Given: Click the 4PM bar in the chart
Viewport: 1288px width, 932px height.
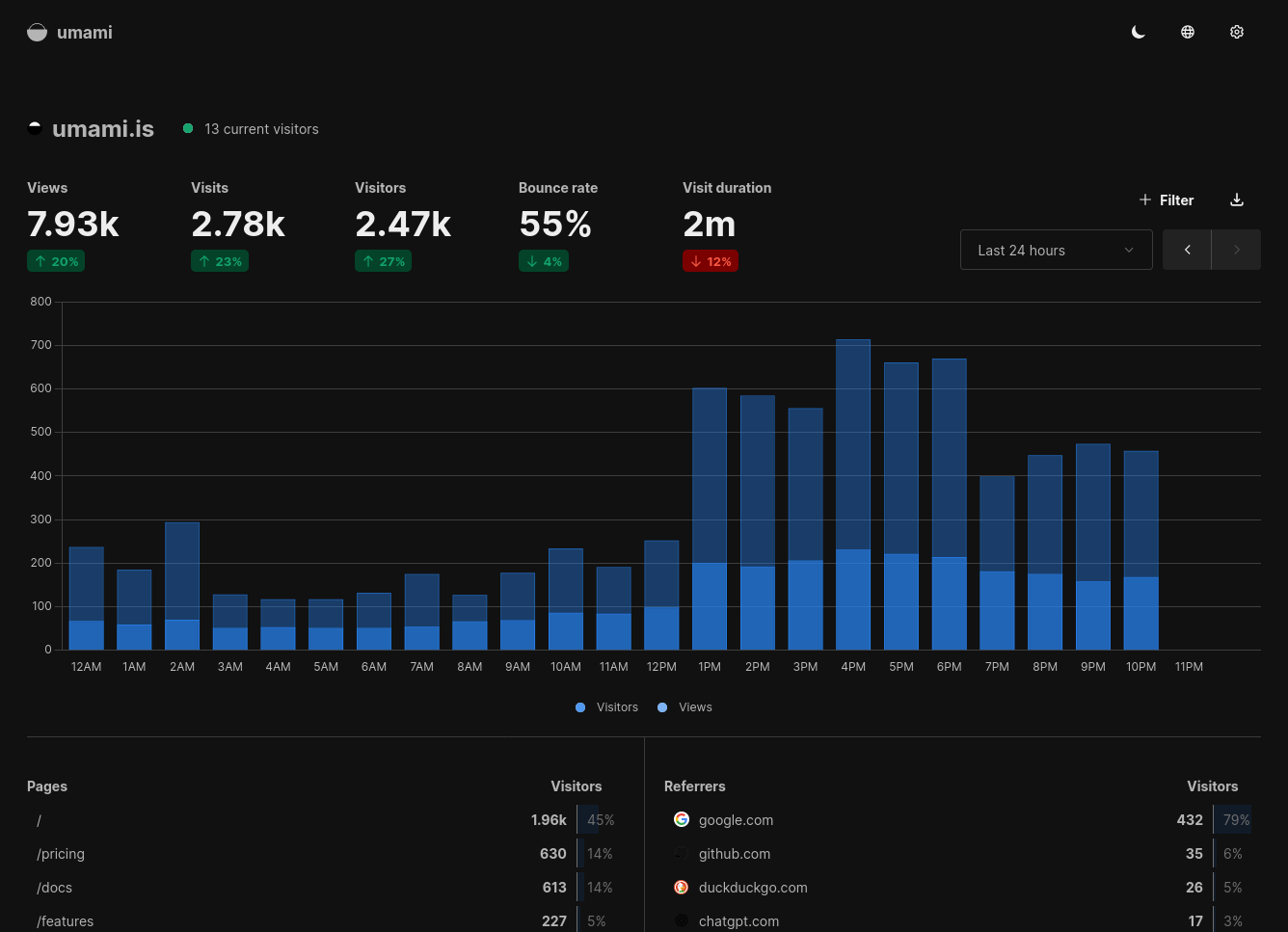Looking at the screenshot, I should tap(853, 494).
